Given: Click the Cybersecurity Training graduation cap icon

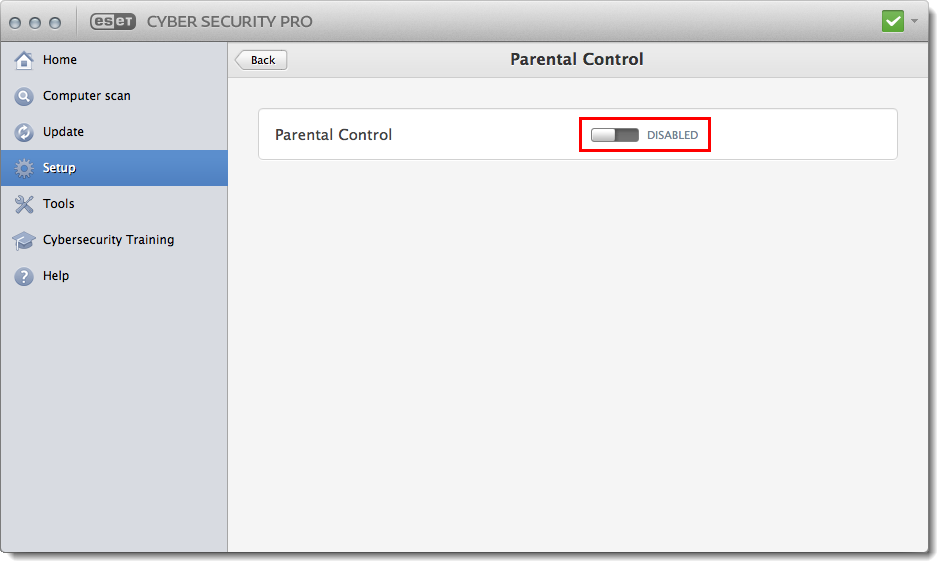Looking at the screenshot, I should (24, 240).
